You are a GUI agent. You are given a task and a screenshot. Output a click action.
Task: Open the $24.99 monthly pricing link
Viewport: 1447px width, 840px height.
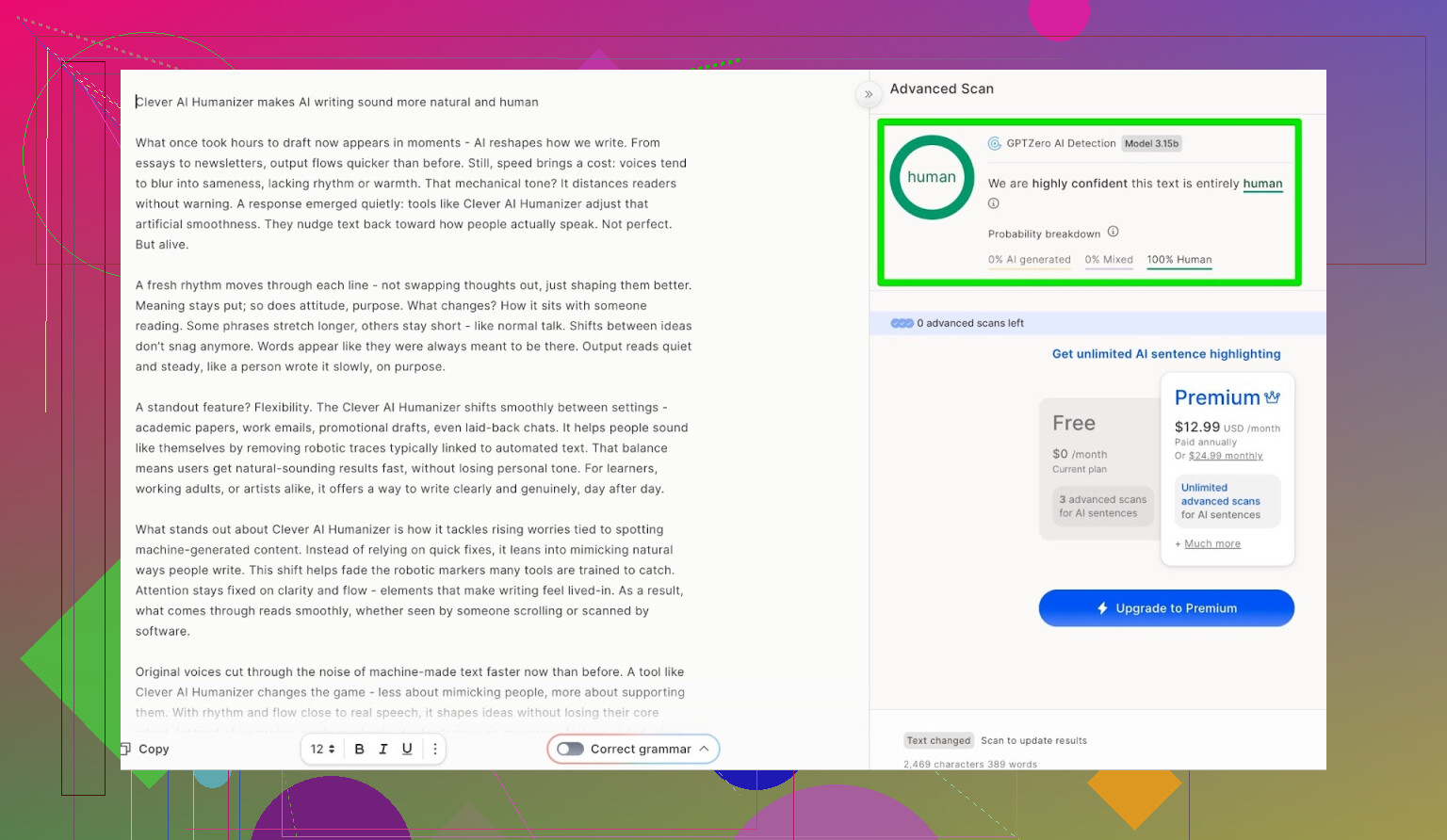[1225, 456]
